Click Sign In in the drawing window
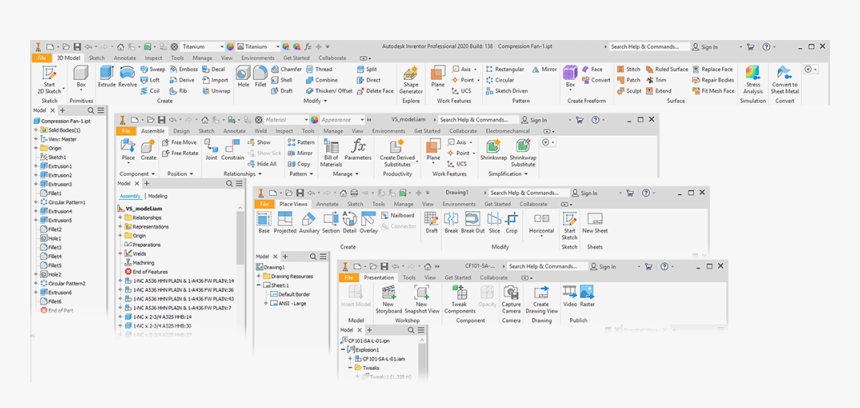Viewport: 860px width, 408px height. 585,193
